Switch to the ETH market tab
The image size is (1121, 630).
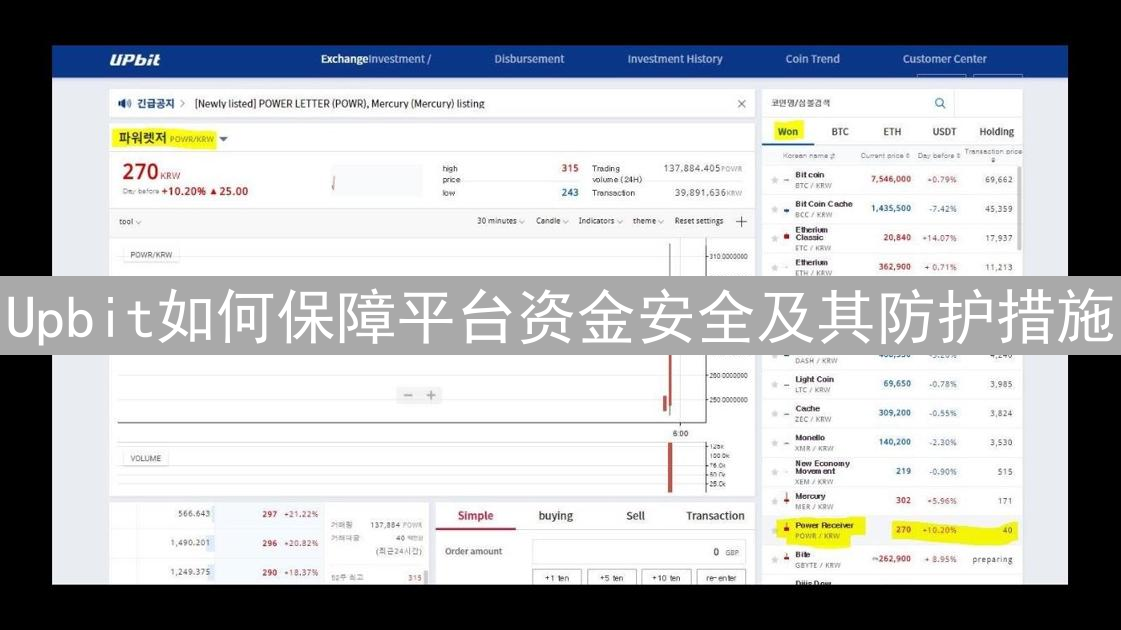pyautogui.click(x=892, y=132)
